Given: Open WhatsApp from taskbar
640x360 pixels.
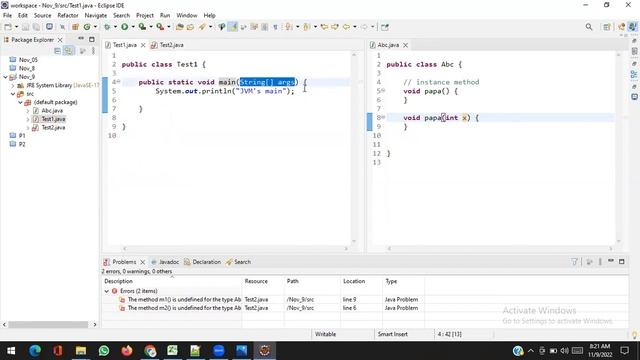Looking at the screenshot, I should [x=104, y=351].
